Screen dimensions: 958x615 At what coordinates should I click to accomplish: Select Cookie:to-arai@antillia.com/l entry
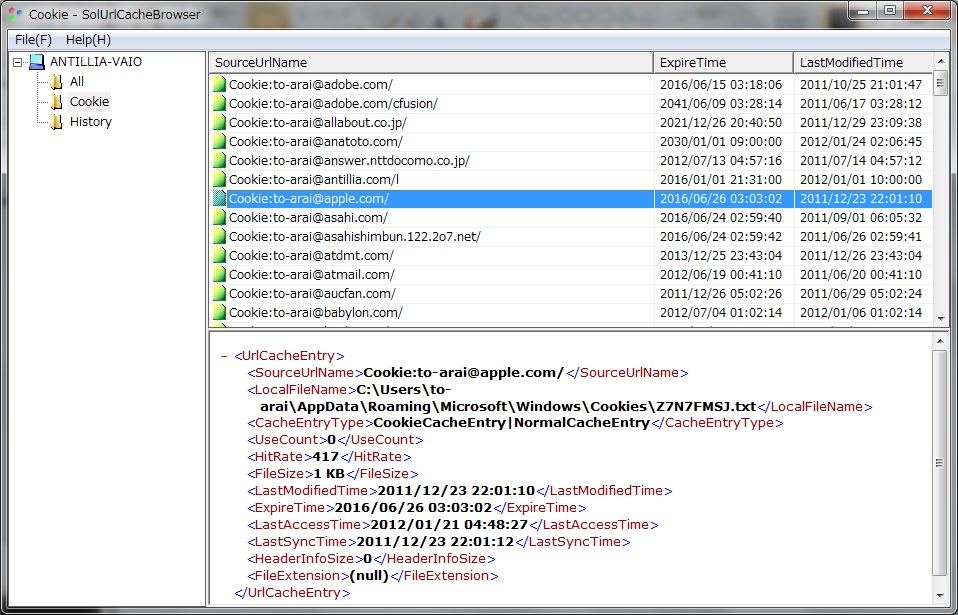click(314, 180)
